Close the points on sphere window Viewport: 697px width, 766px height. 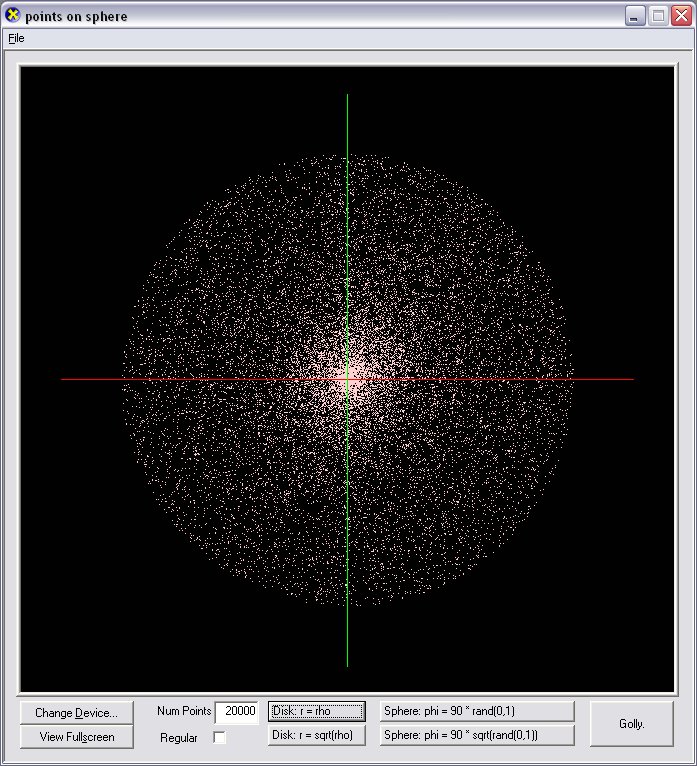[x=680, y=16]
